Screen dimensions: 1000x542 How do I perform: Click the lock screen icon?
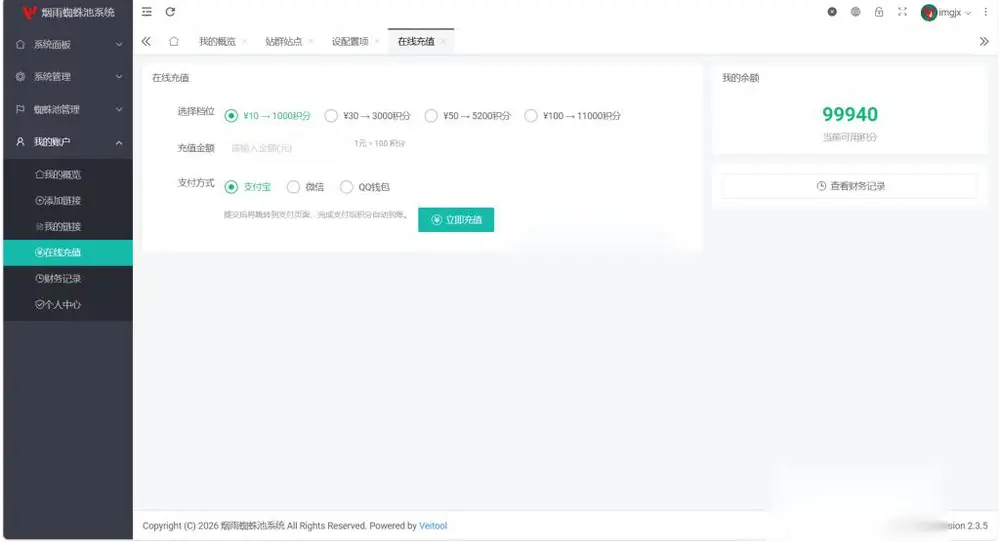point(879,11)
